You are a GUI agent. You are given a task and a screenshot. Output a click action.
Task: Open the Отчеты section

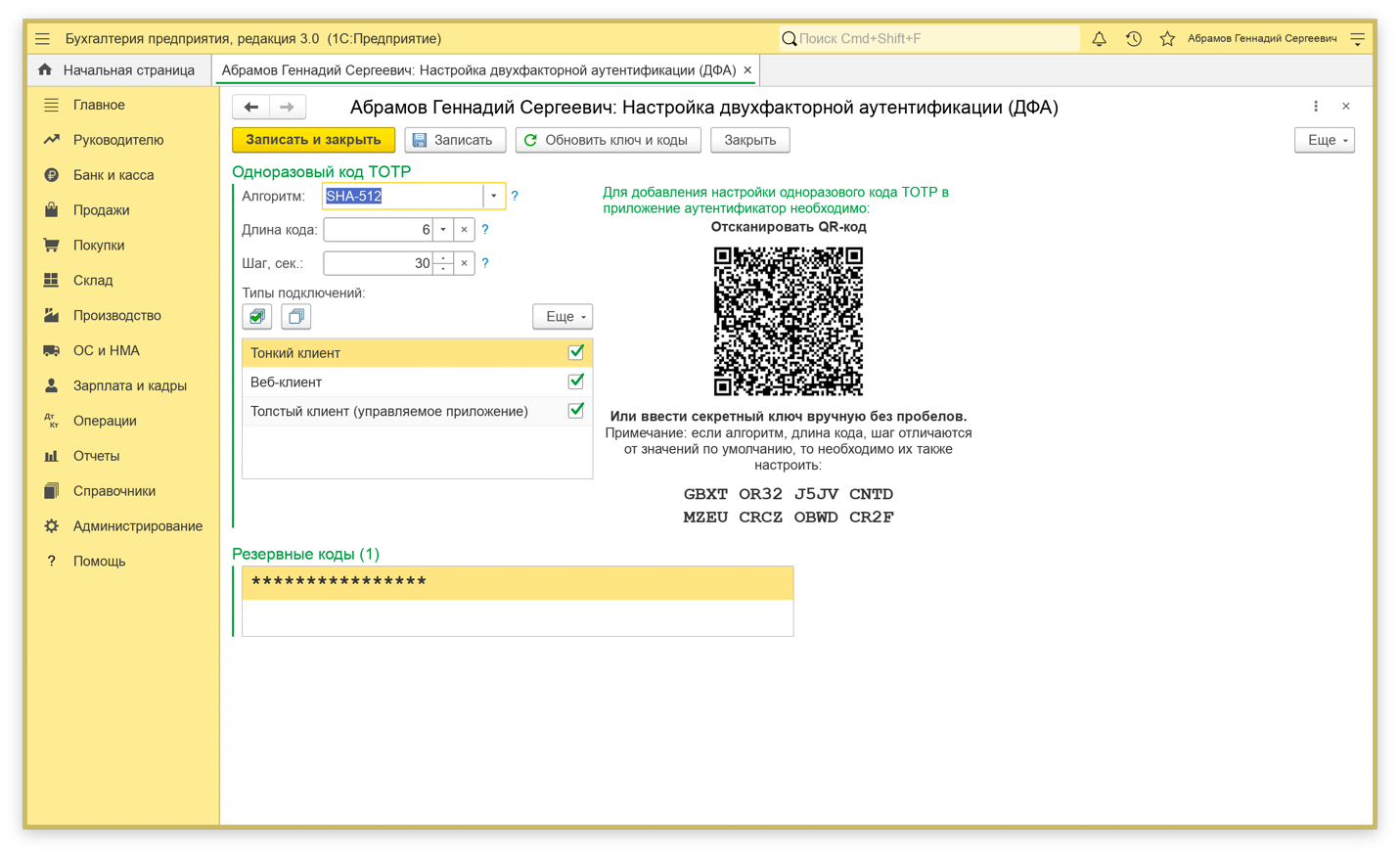tap(96, 457)
